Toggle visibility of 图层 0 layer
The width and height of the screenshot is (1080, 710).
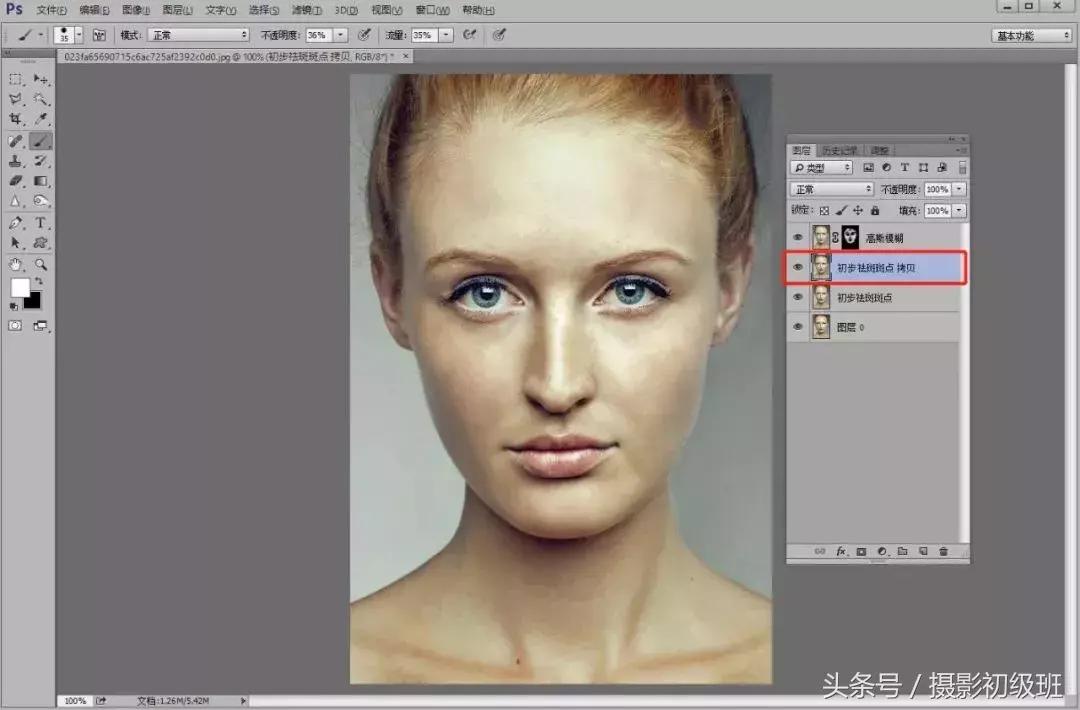pyautogui.click(x=797, y=327)
